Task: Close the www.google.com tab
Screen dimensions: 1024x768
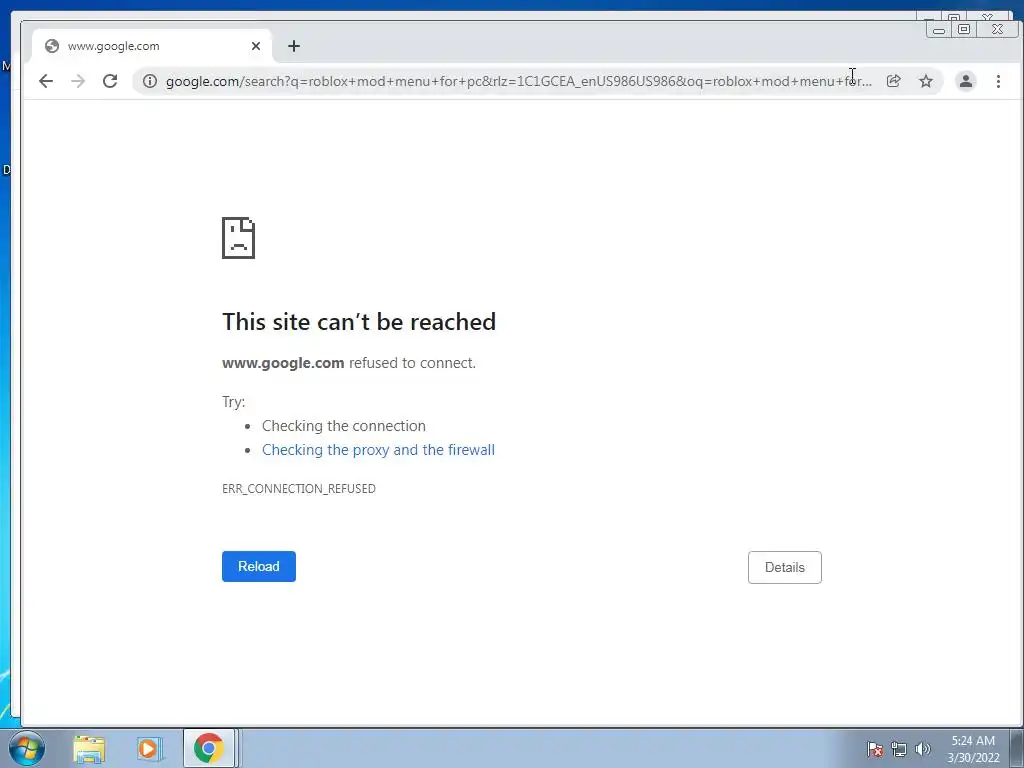Action: coord(255,46)
